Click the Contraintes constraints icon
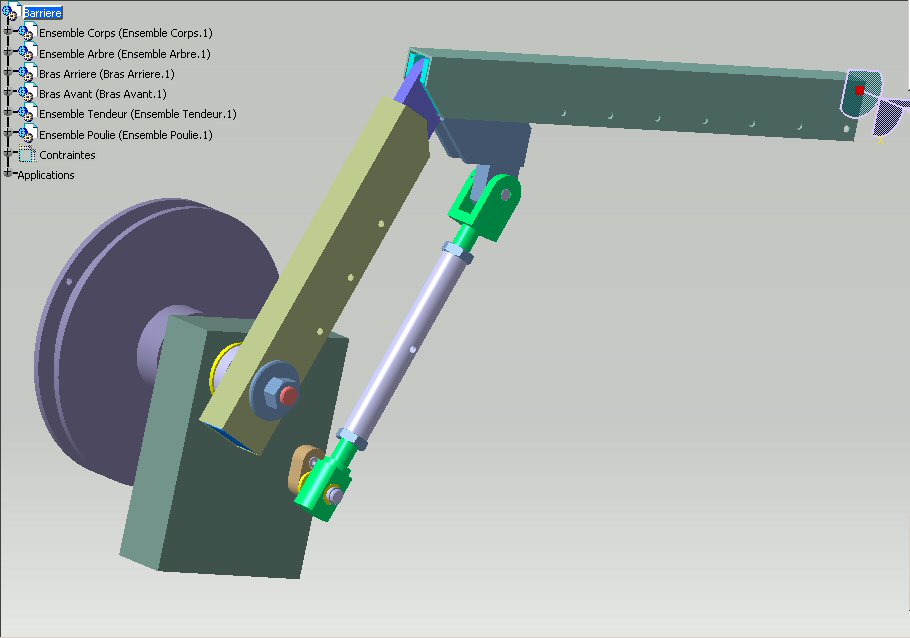910x638 pixels. (x=27, y=154)
